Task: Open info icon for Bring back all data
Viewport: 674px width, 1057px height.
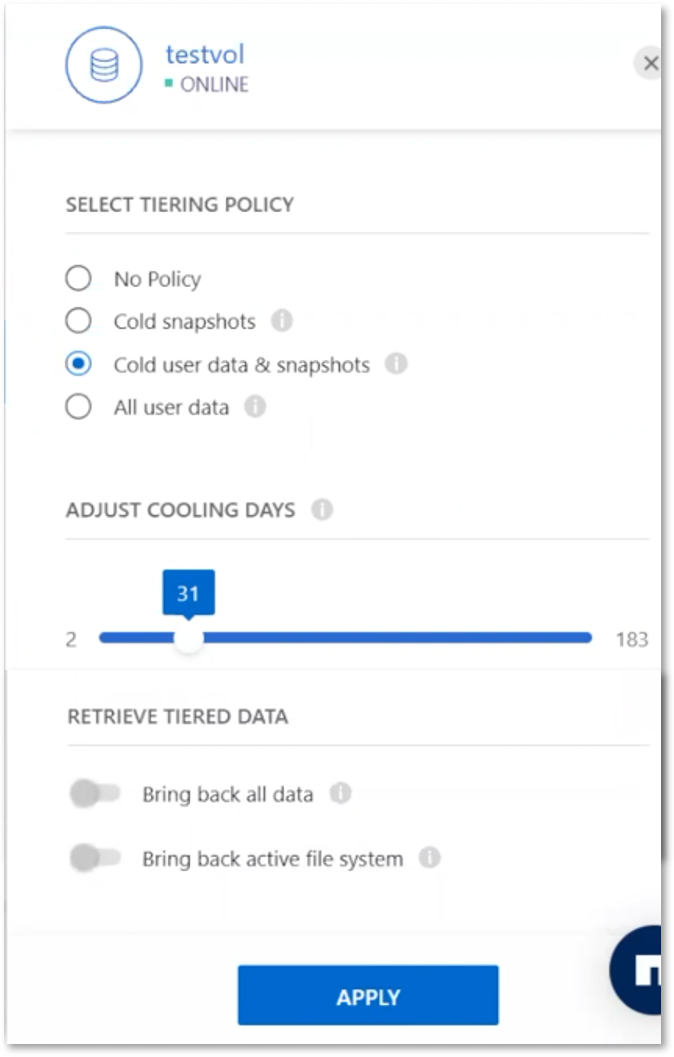Action: click(340, 793)
